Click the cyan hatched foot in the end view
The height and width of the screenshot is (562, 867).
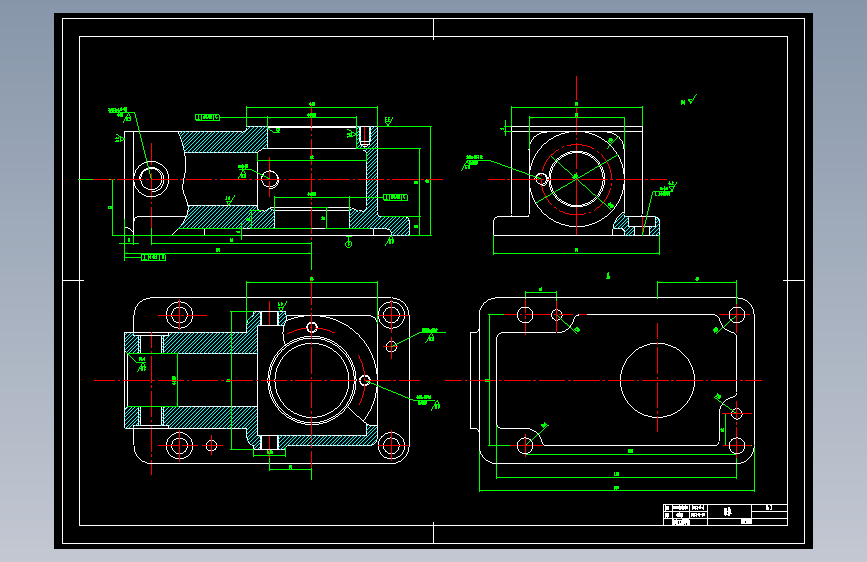pyautogui.click(x=636, y=226)
